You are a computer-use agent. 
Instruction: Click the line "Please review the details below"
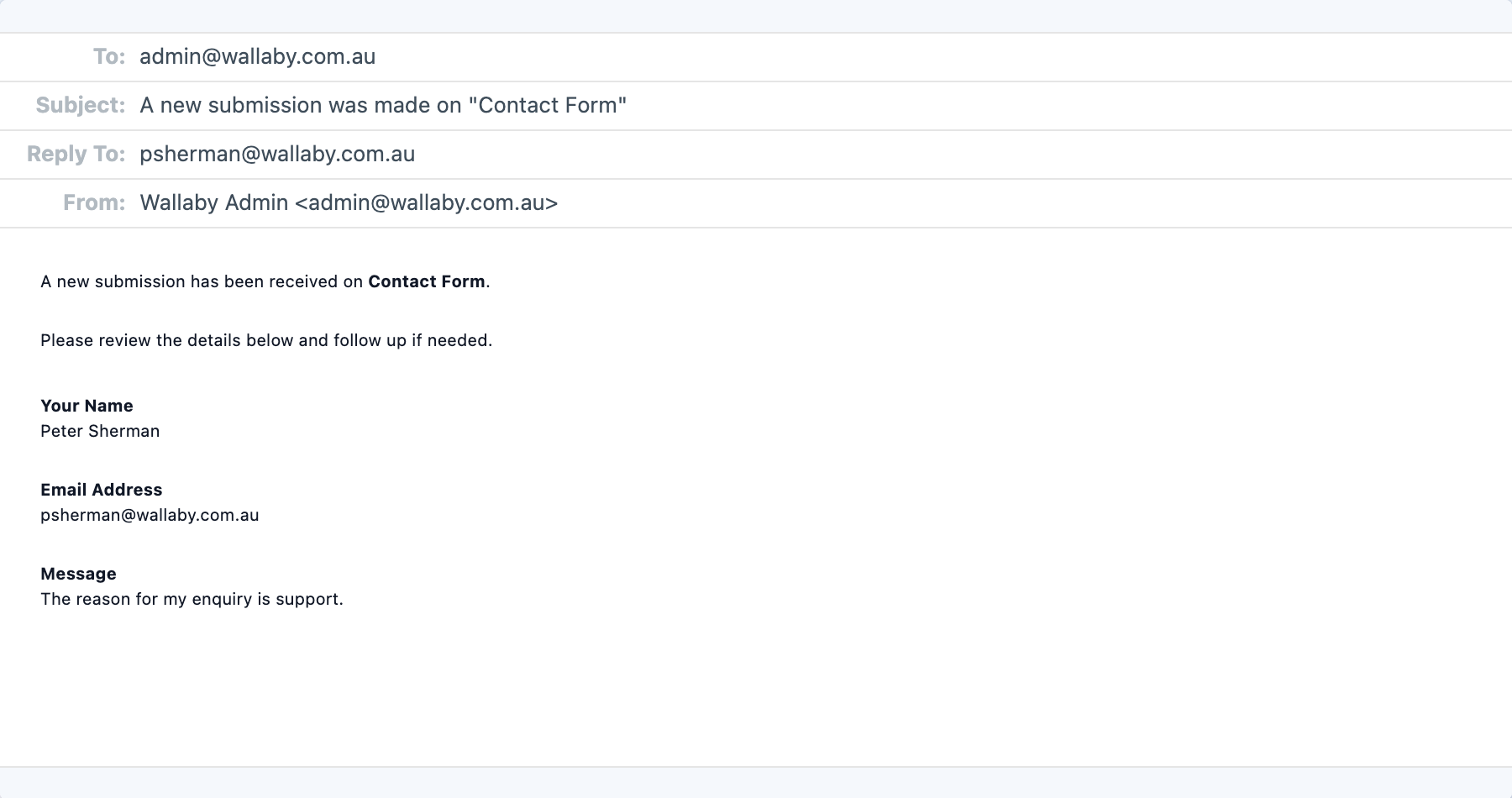[x=266, y=341]
